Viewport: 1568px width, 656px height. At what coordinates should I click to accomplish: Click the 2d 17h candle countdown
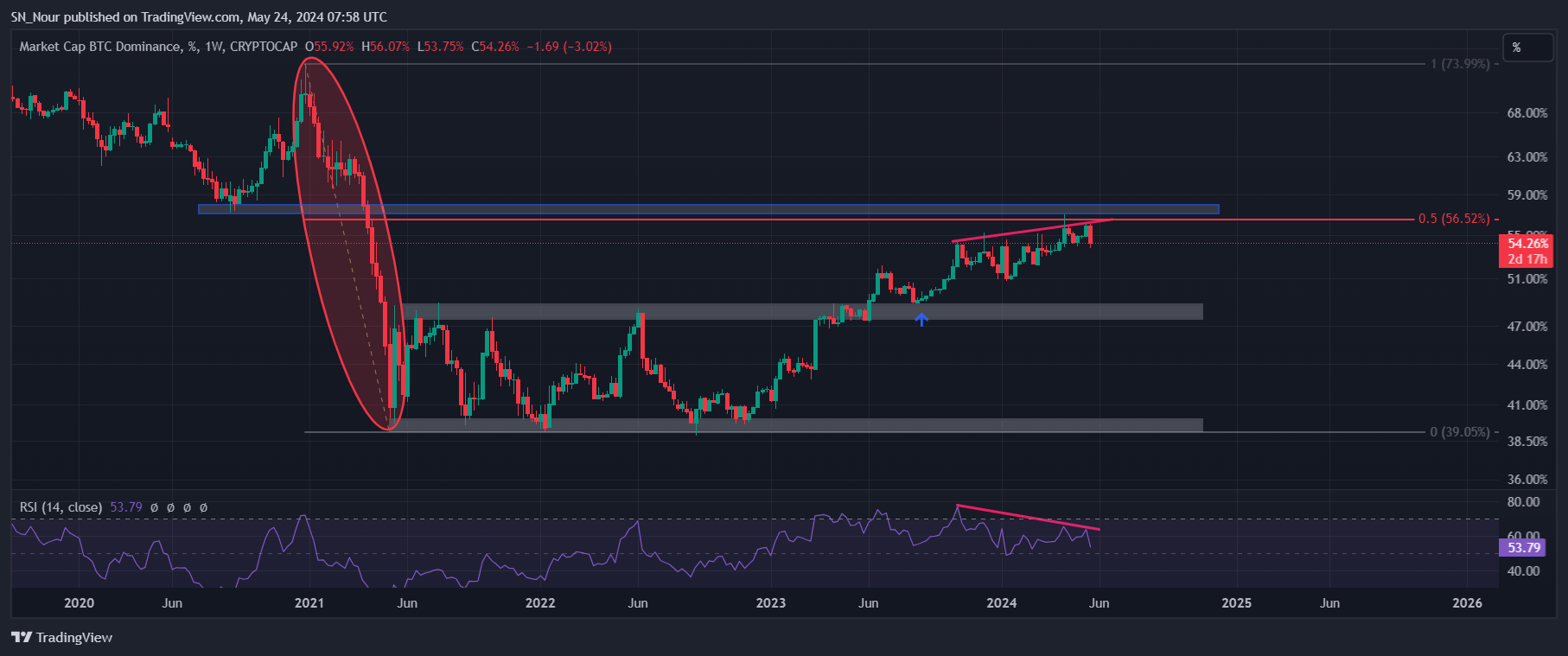click(1527, 259)
